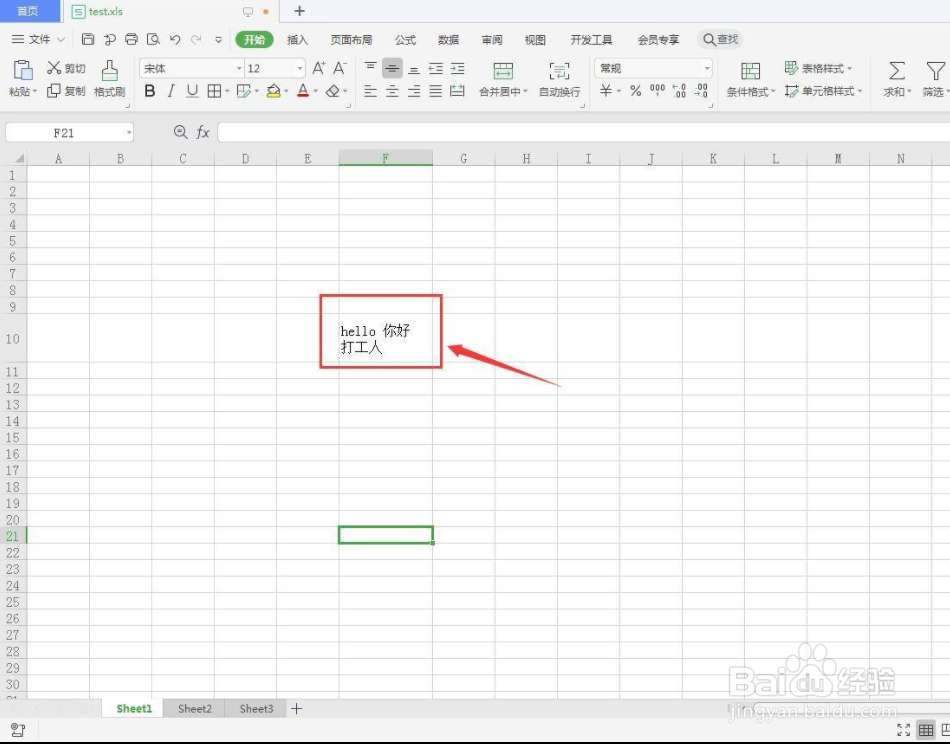
Task: Click Increase Decimal icon
Action: point(679,91)
